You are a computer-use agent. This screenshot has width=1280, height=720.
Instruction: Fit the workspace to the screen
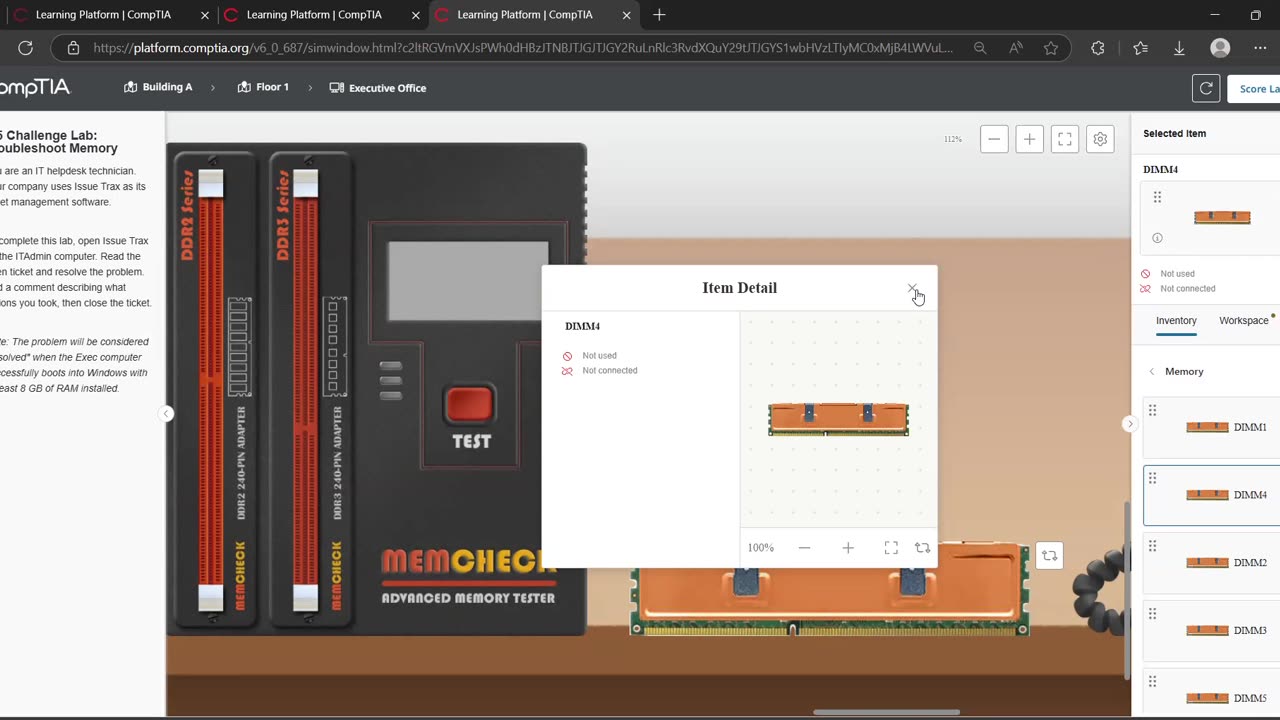click(x=1065, y=140)
